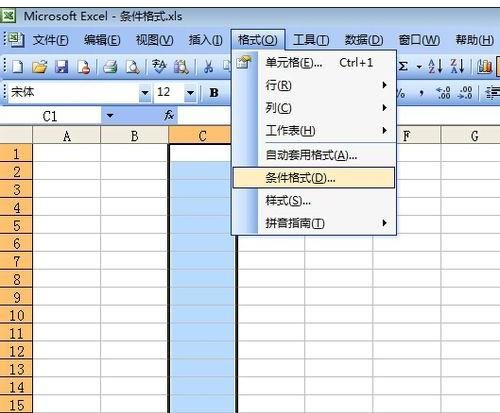Open the Name Box dropdown arrow
This screenshot has width=500, height=413.
tap(110, 116)
